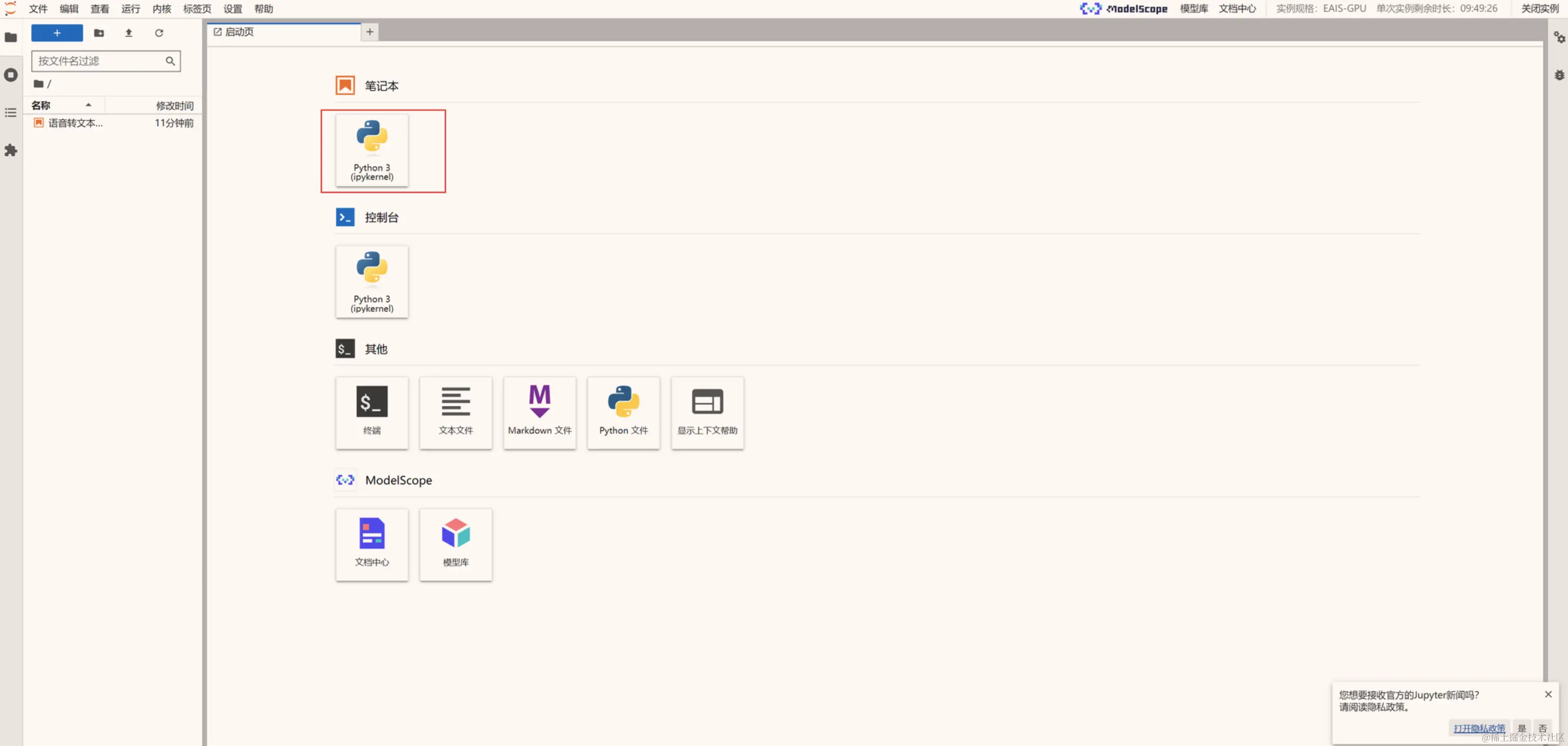1568x746 pixels.
Task: Click the search magnifier in filter box
Action: [x=171, y=61]
